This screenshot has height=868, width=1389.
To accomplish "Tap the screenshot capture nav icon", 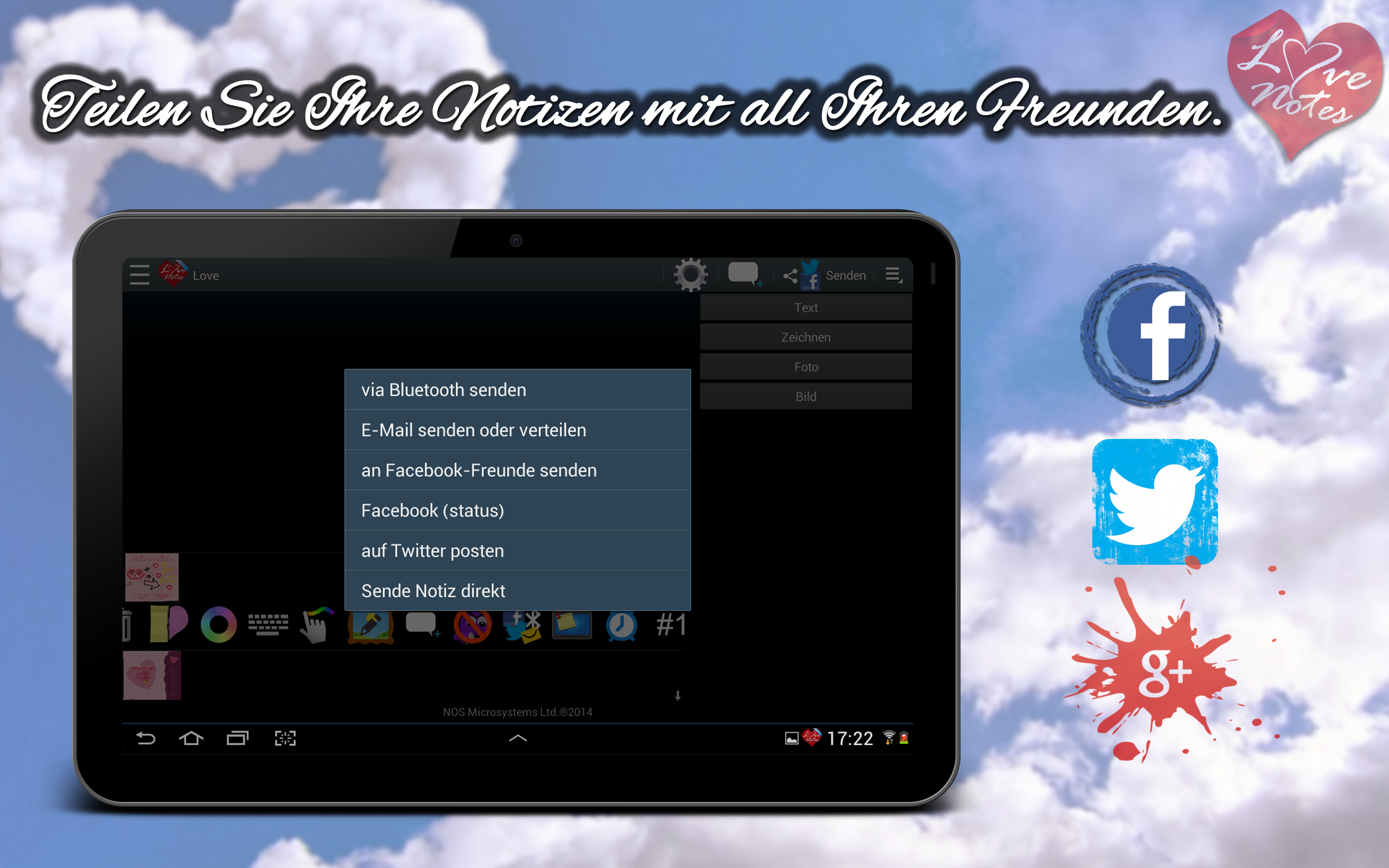I will [x=285, y=738].
